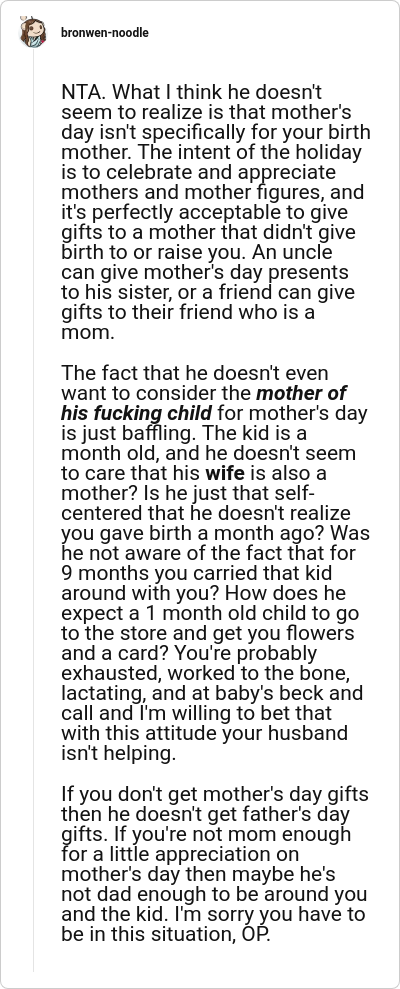Viewport: 400px width, 989px height.
Task: Click "If you don't get mother's day gifts"
Action: [x=215, y=794]
